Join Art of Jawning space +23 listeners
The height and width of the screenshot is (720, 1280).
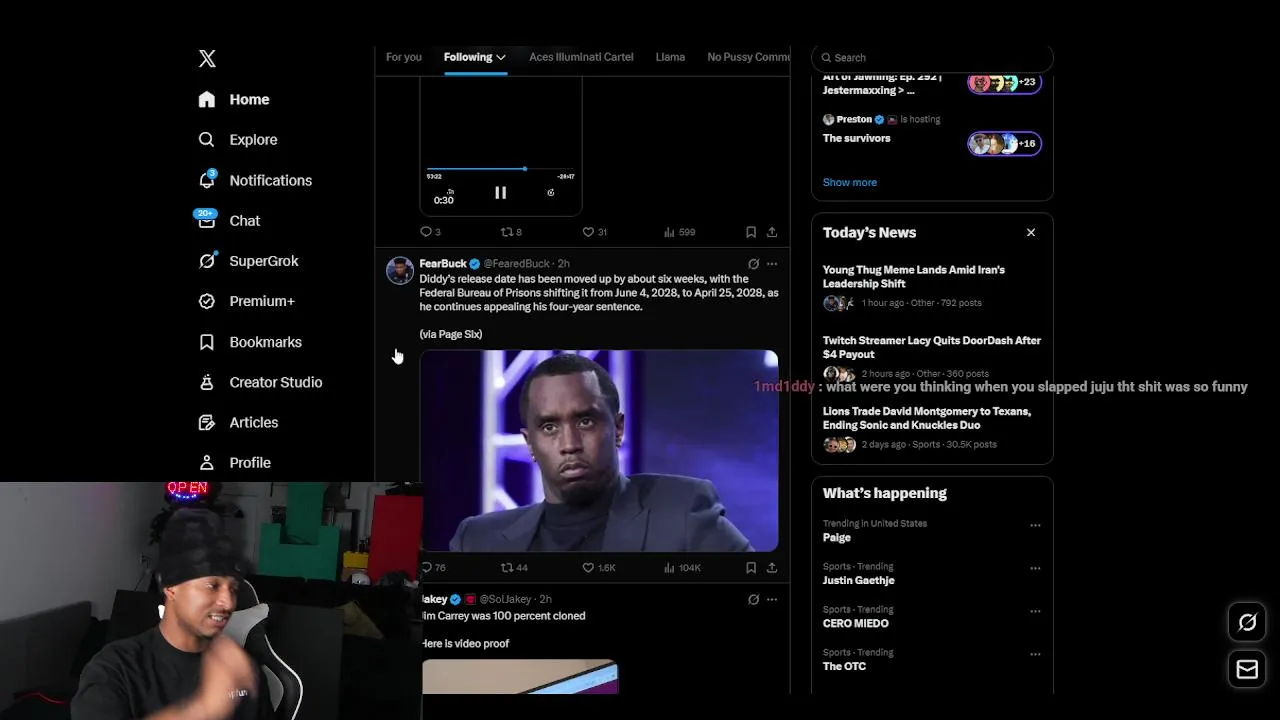(1004, 83)
